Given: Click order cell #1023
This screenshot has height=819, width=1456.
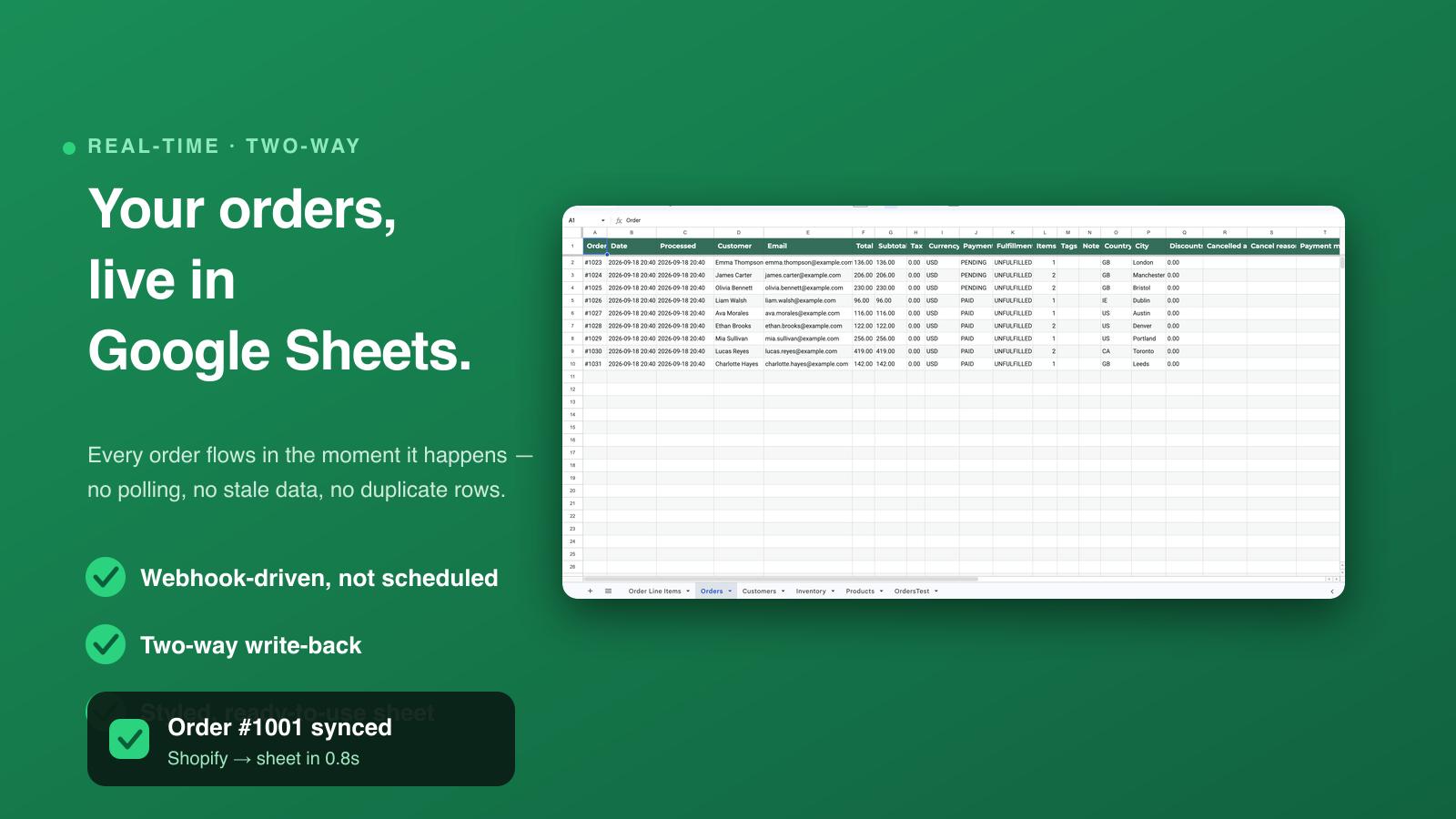Looking at the screenshot, I should [594, 262].
